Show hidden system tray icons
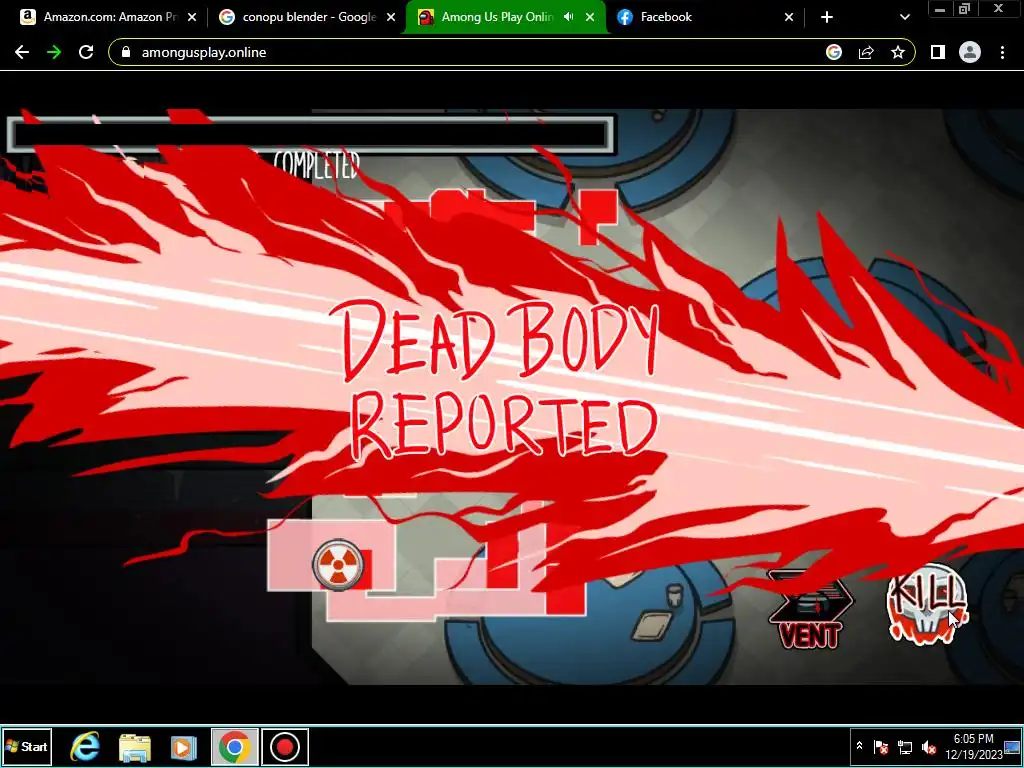The height and width of the screenshot is (768, 1024). point(859,746)
